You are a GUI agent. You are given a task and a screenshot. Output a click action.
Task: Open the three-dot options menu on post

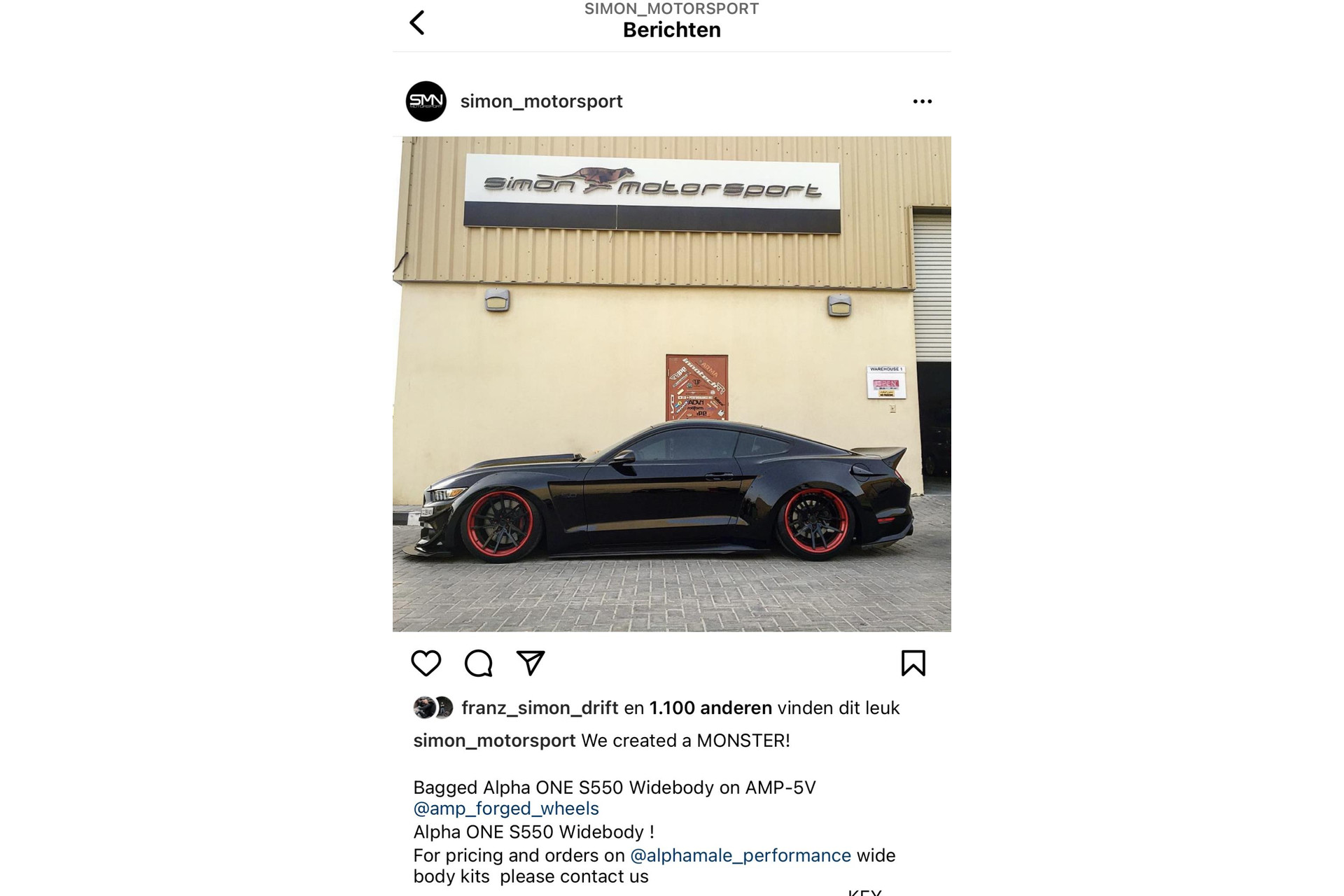(x=922, y=101)
